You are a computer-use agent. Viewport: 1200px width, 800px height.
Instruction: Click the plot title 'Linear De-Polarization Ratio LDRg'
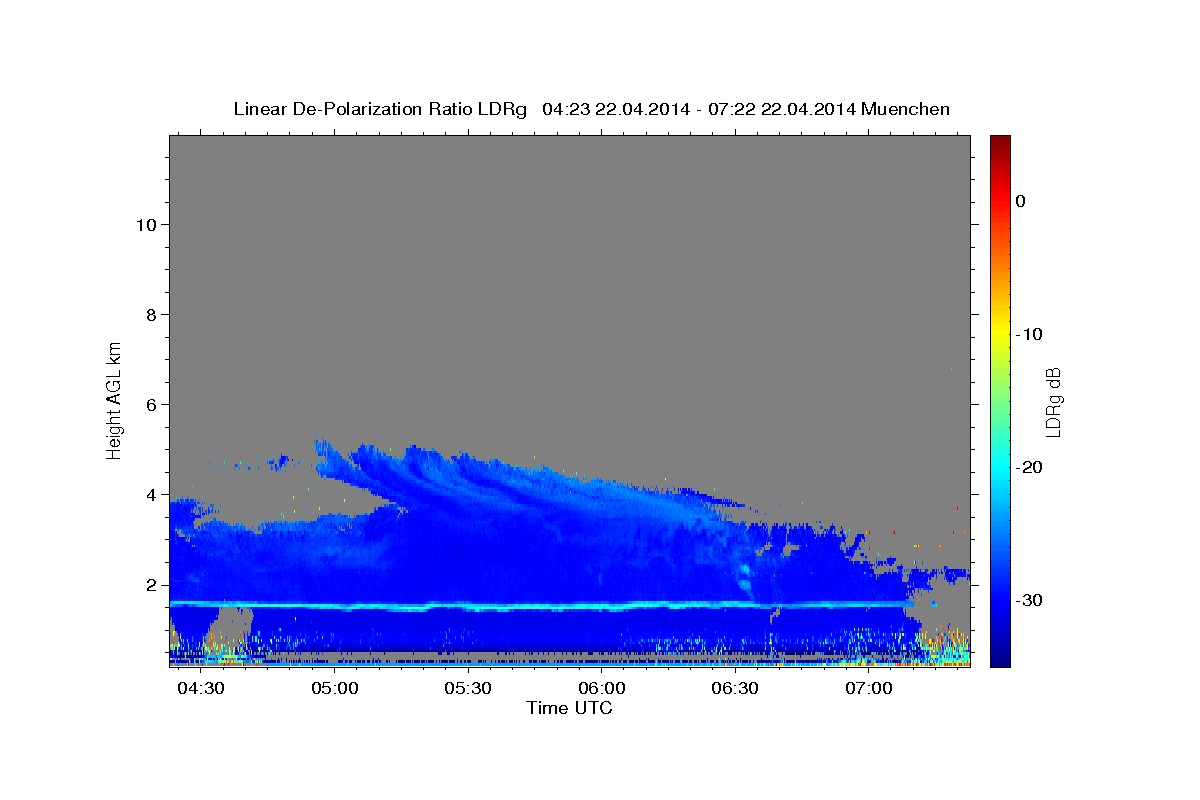[x=380, y=109]
